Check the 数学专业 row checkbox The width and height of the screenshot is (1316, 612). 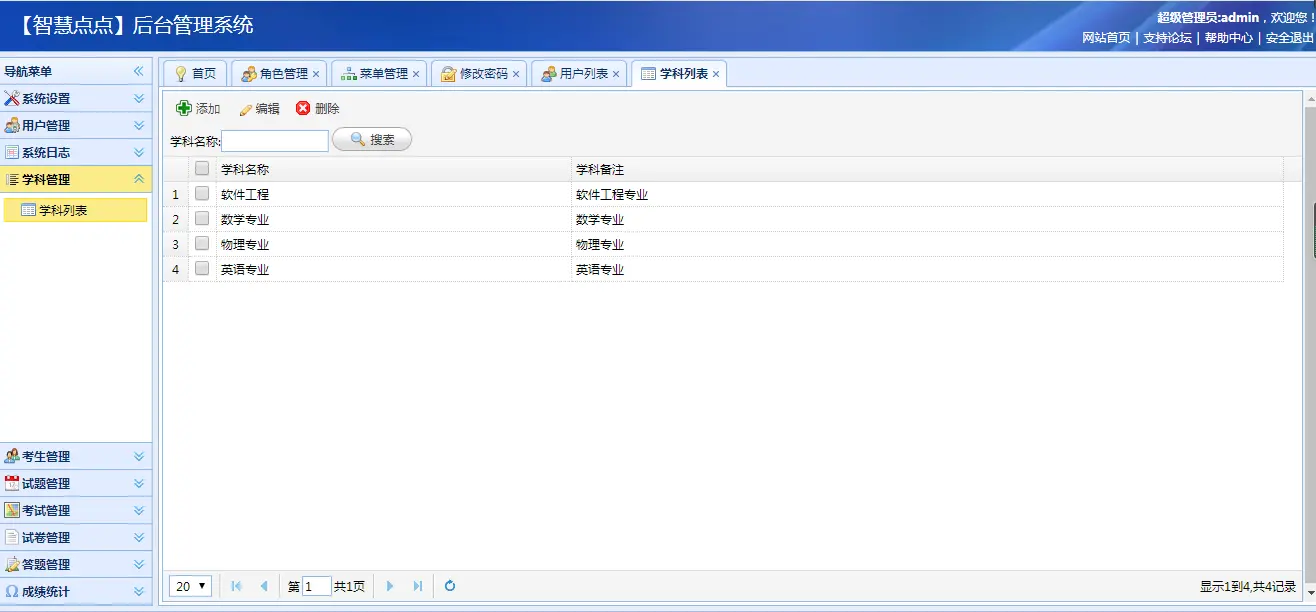pyautogui.click(x=202, y=219)
